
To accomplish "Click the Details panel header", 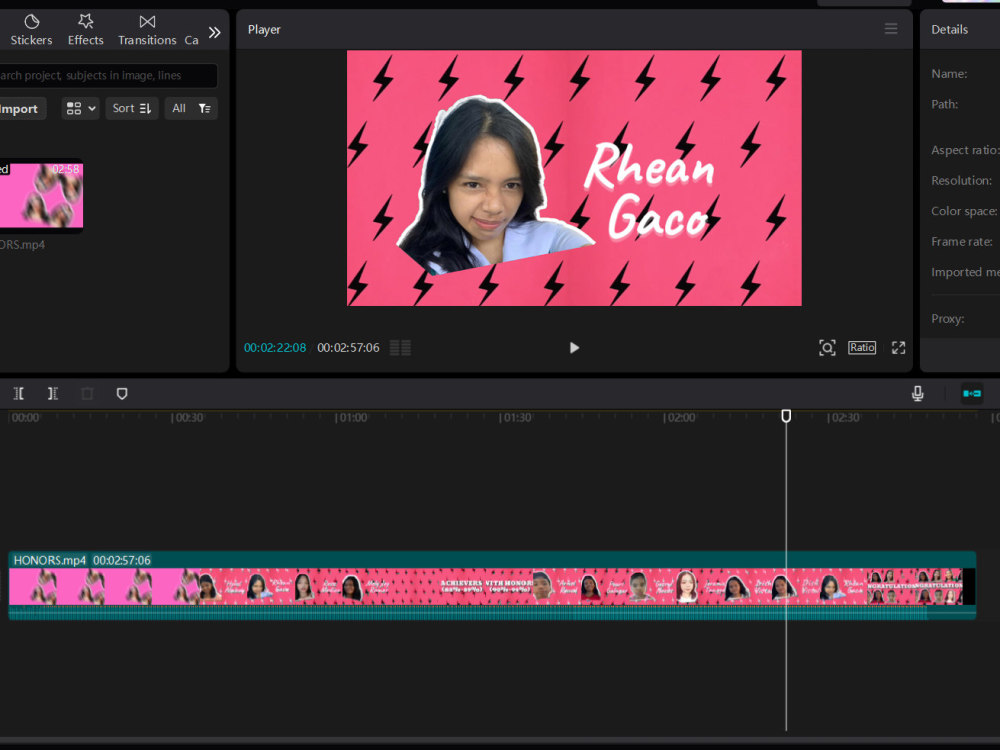I will click(x=950, y=29).
